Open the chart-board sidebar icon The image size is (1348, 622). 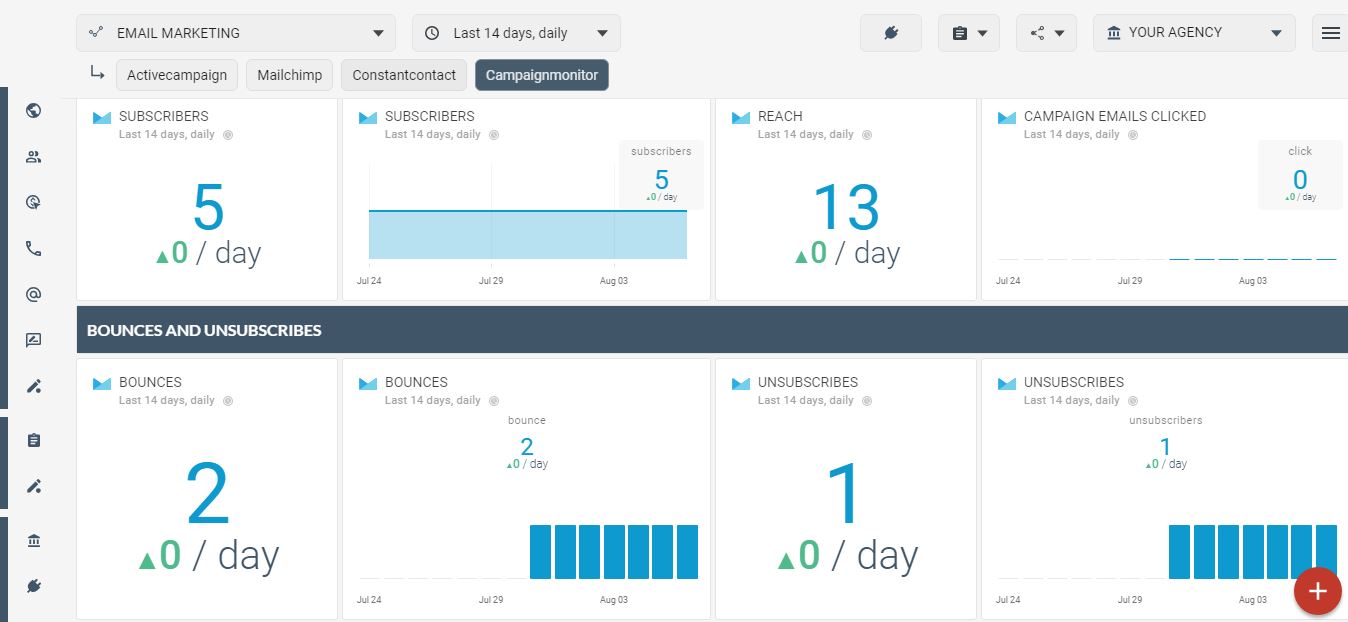[x=33, y=340]
